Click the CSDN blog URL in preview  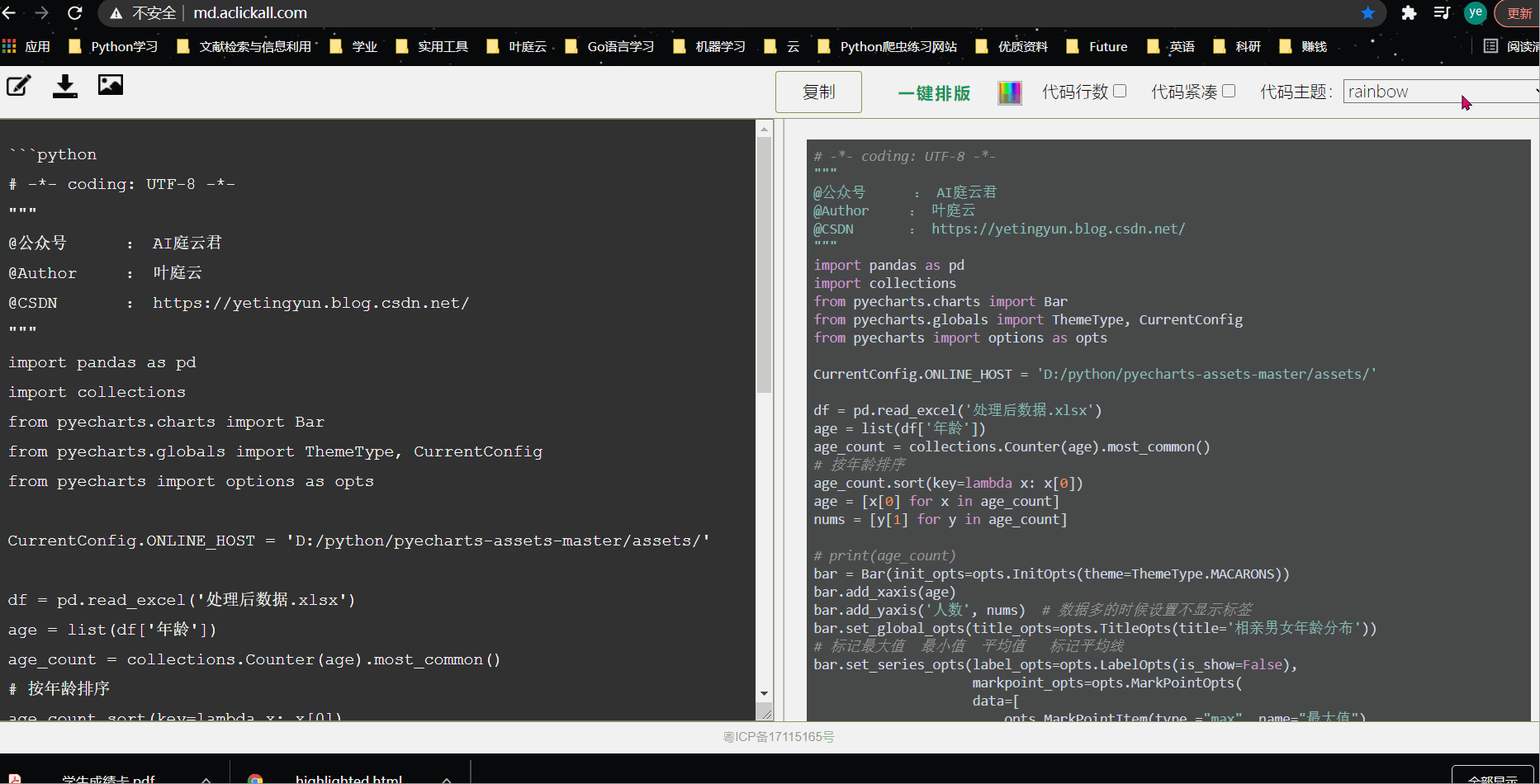click(1058, 229)
